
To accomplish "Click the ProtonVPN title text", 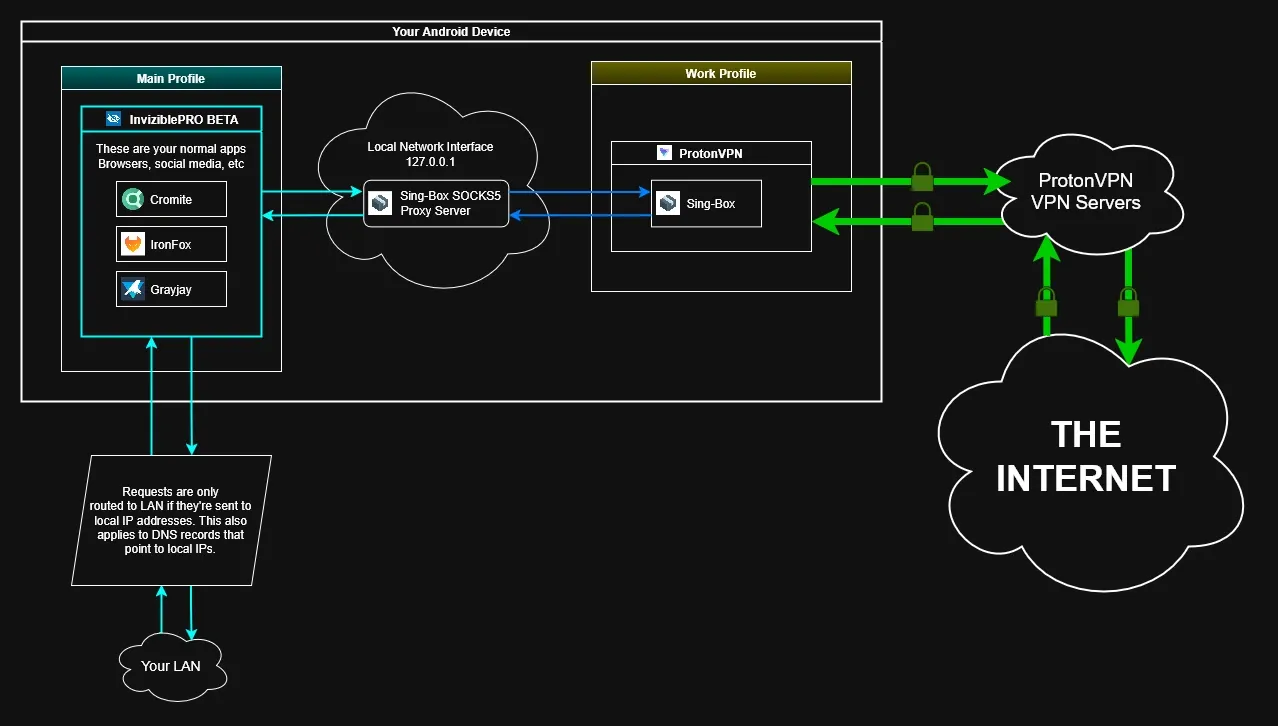I will (x=711, y=153).
